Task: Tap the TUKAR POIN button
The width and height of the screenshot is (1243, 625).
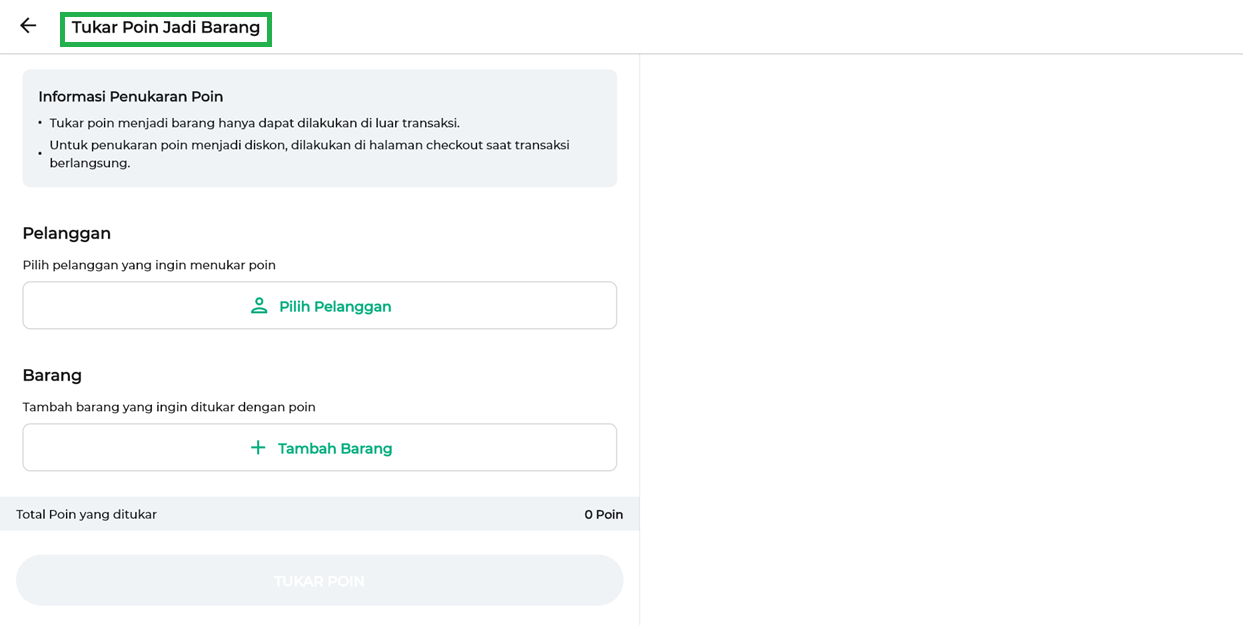Action: click(319, 581)
